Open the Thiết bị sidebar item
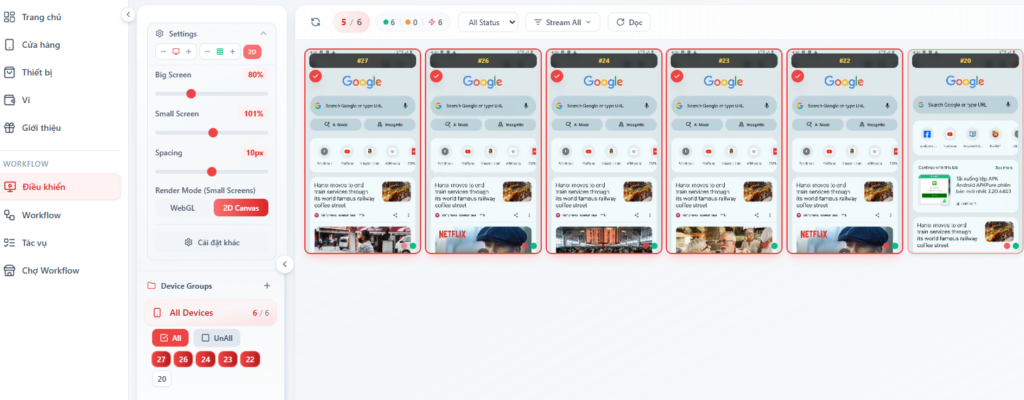 tap(40, 72)
